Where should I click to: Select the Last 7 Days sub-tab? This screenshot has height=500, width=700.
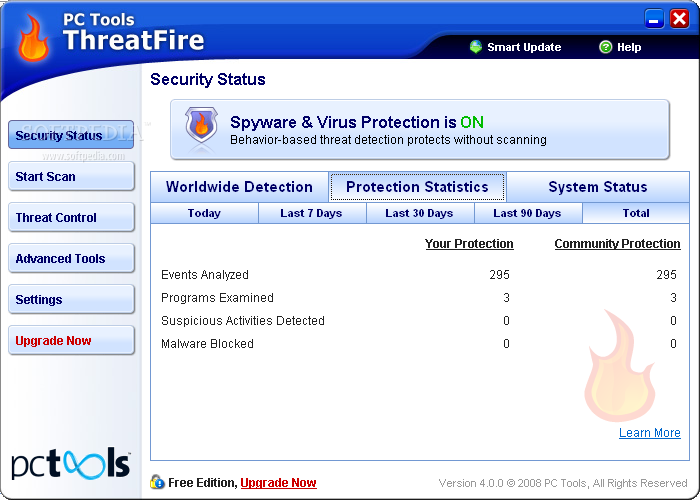point(311,213)
